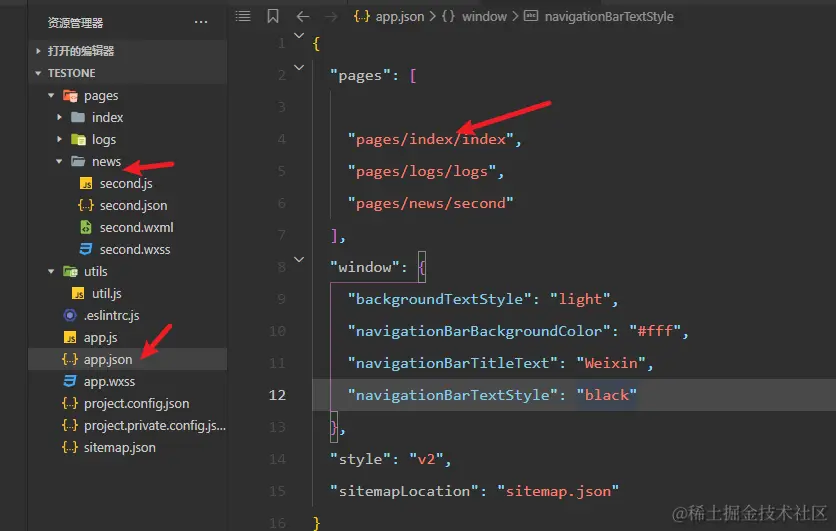Click the "pages/logs/logs" string on line 5
836x531 pixels.
(x=422, y=171)
